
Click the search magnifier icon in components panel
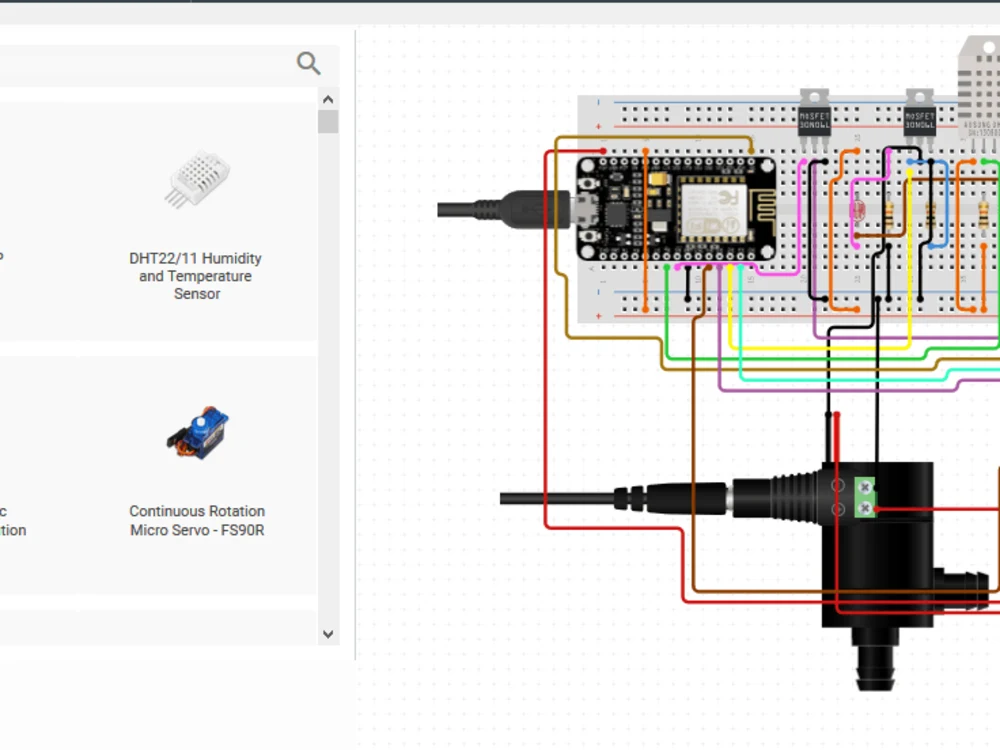point(308,62)
